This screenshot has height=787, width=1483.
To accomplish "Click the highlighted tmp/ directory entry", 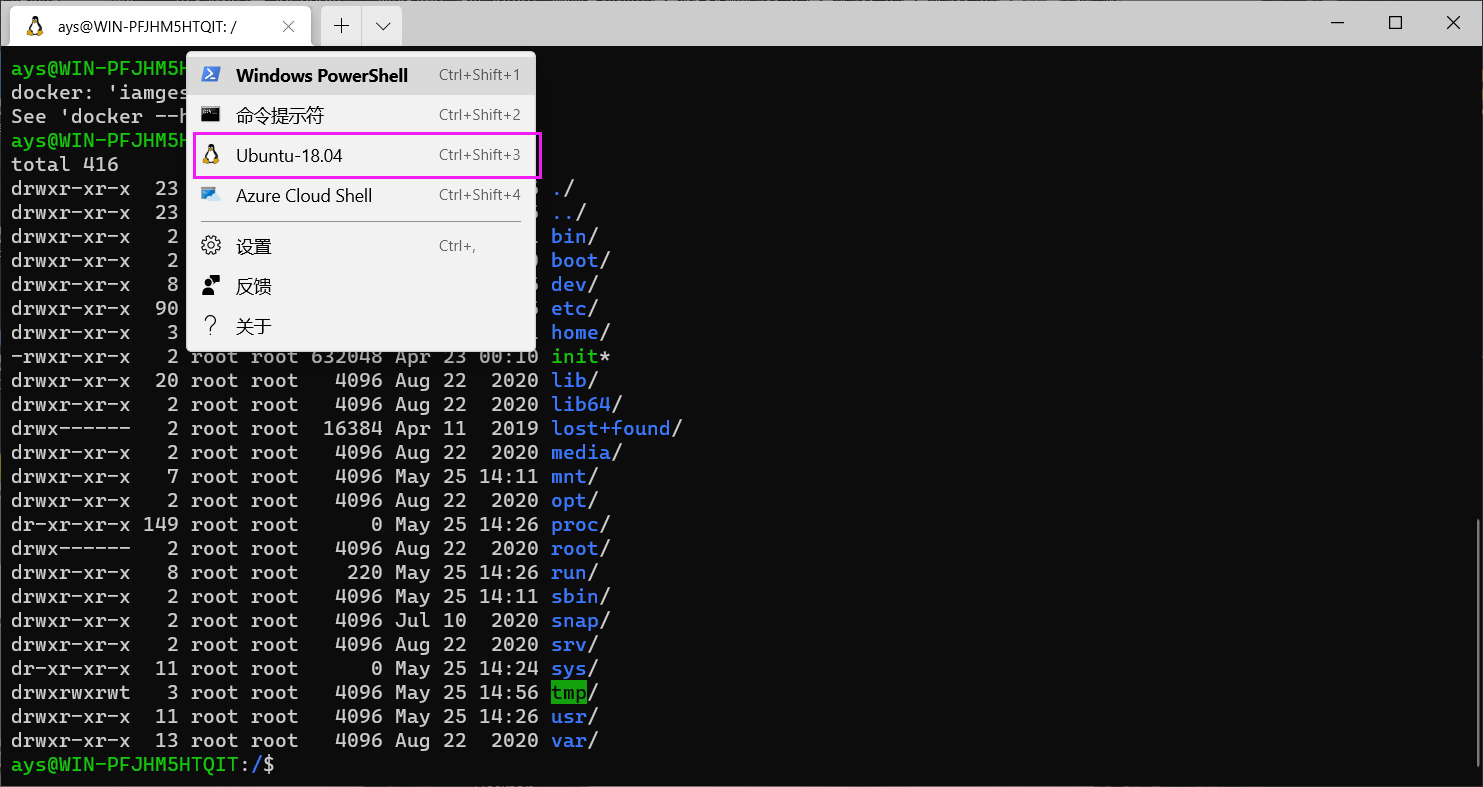I will tap(575, 692).
